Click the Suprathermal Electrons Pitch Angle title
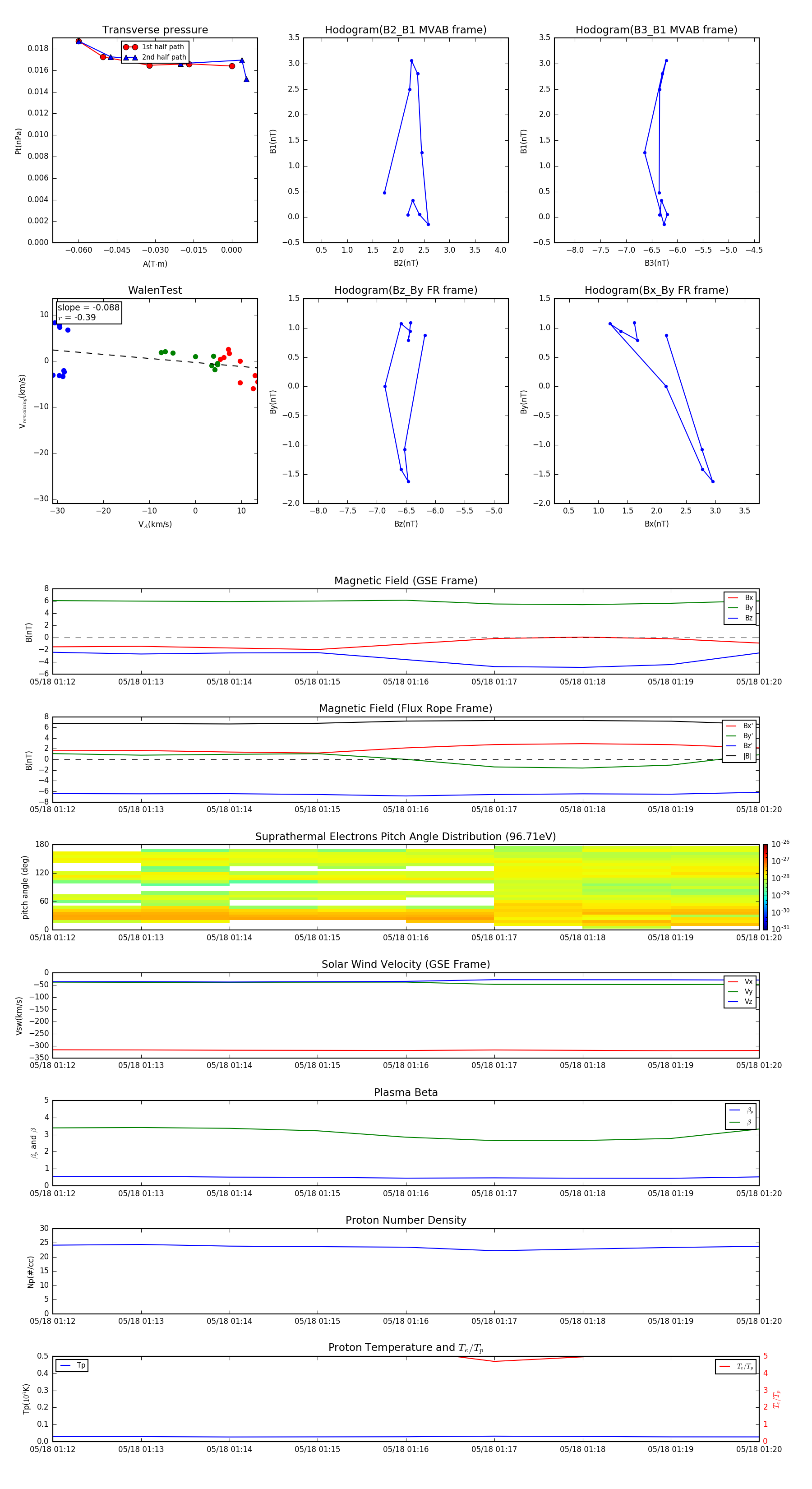This screenshot has height=1489, width=812. [406, 837]
